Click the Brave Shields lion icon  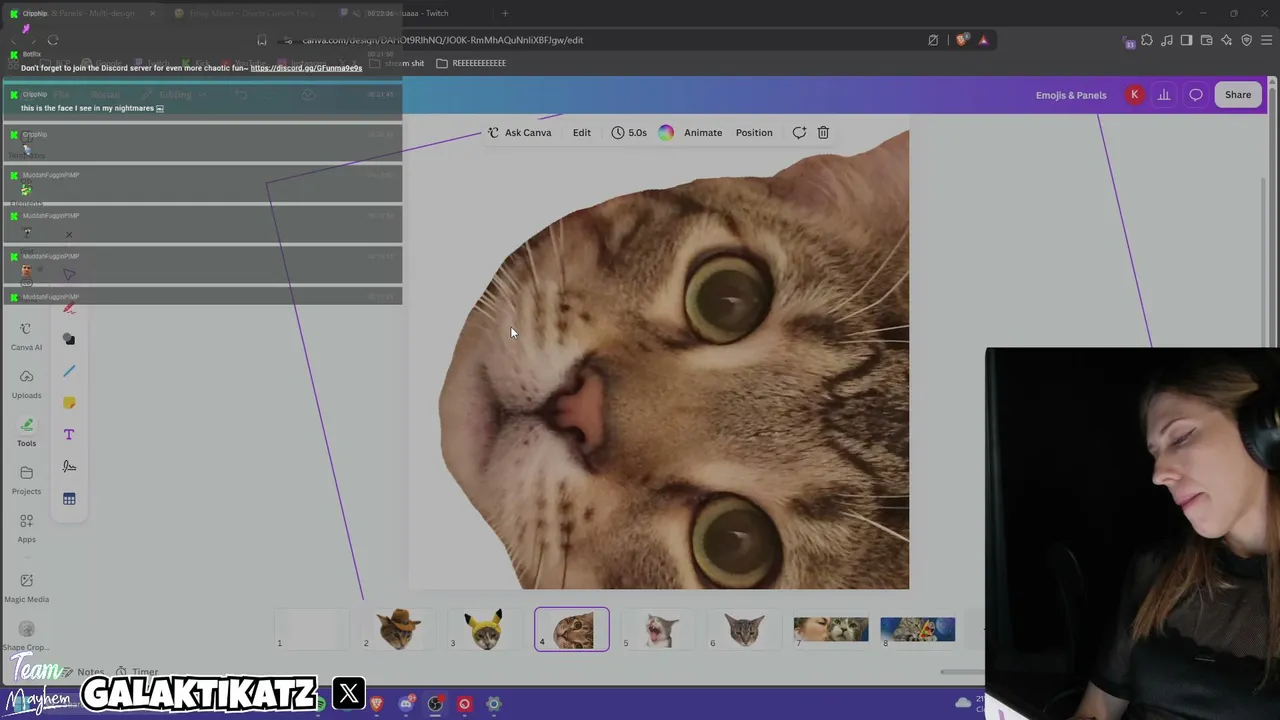coord(962,40)
